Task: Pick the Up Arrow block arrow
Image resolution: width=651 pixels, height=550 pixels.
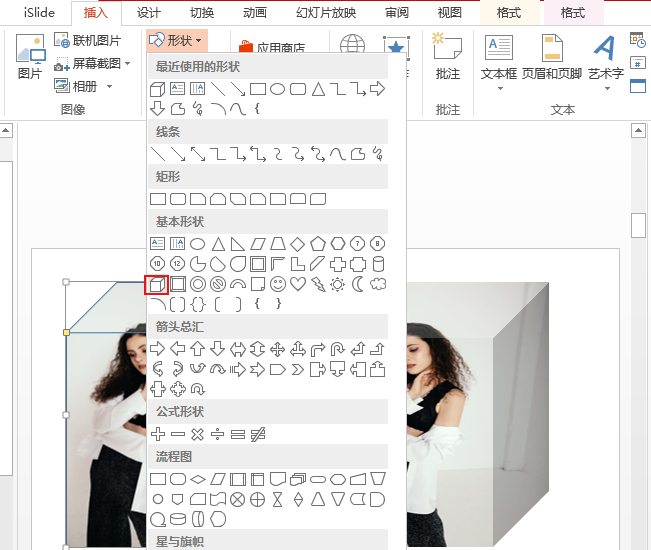Action: 198,349
